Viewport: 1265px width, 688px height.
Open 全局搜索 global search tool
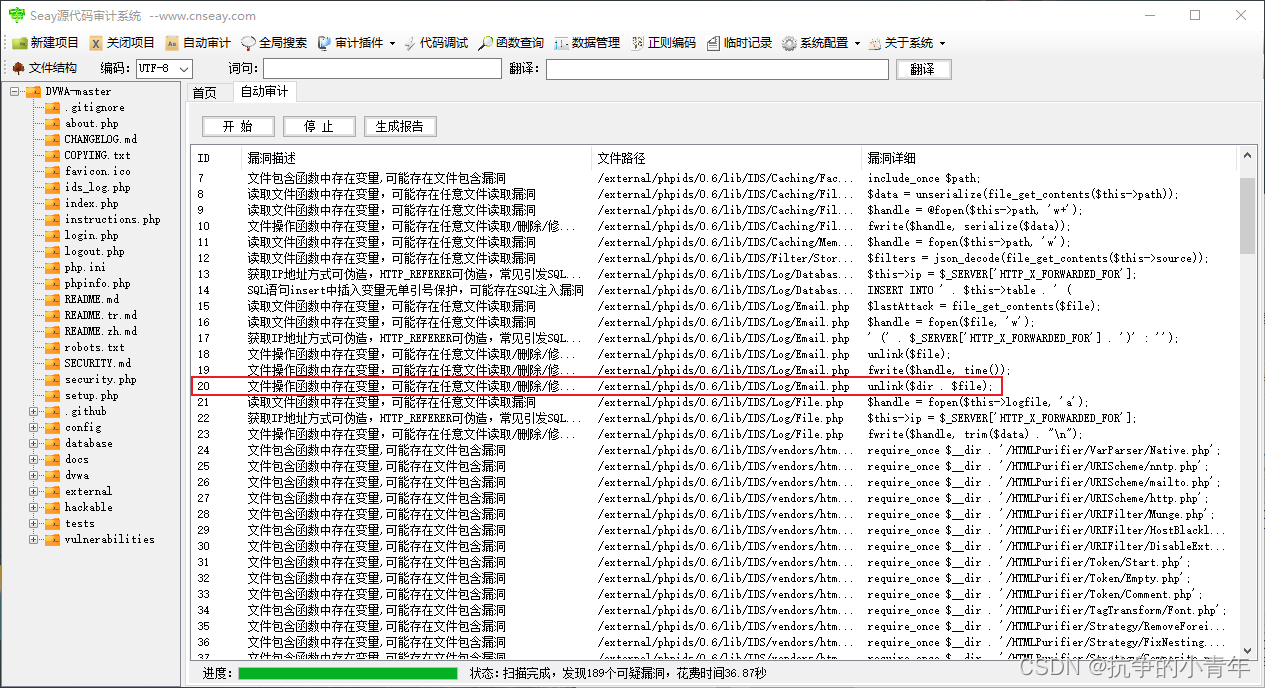pos(274,43)
